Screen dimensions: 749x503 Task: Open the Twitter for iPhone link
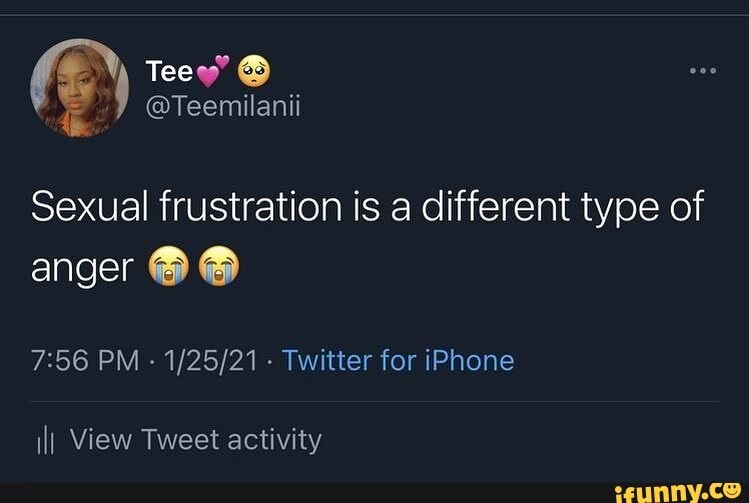398,360
